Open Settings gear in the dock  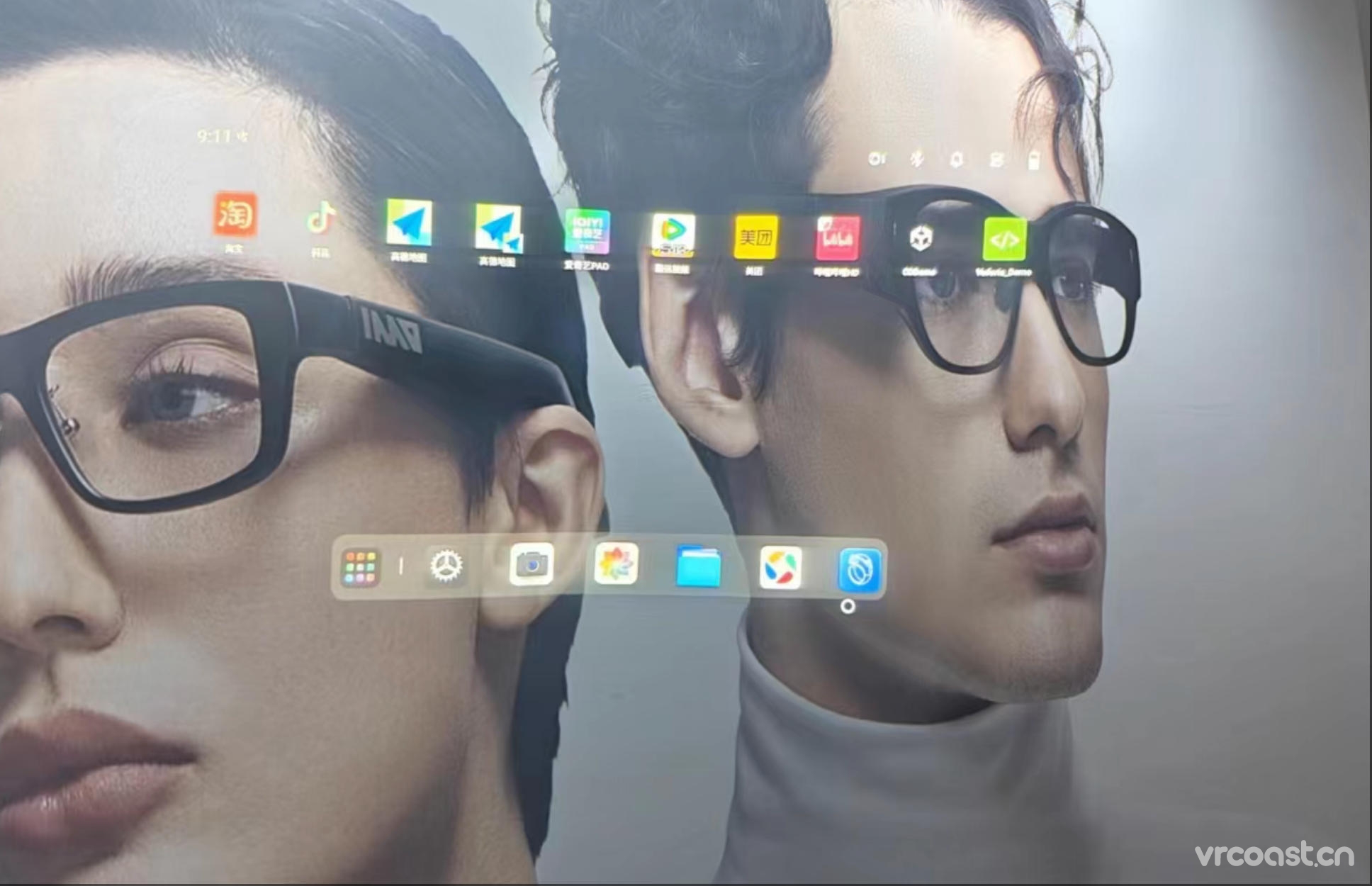click(446, 566)
